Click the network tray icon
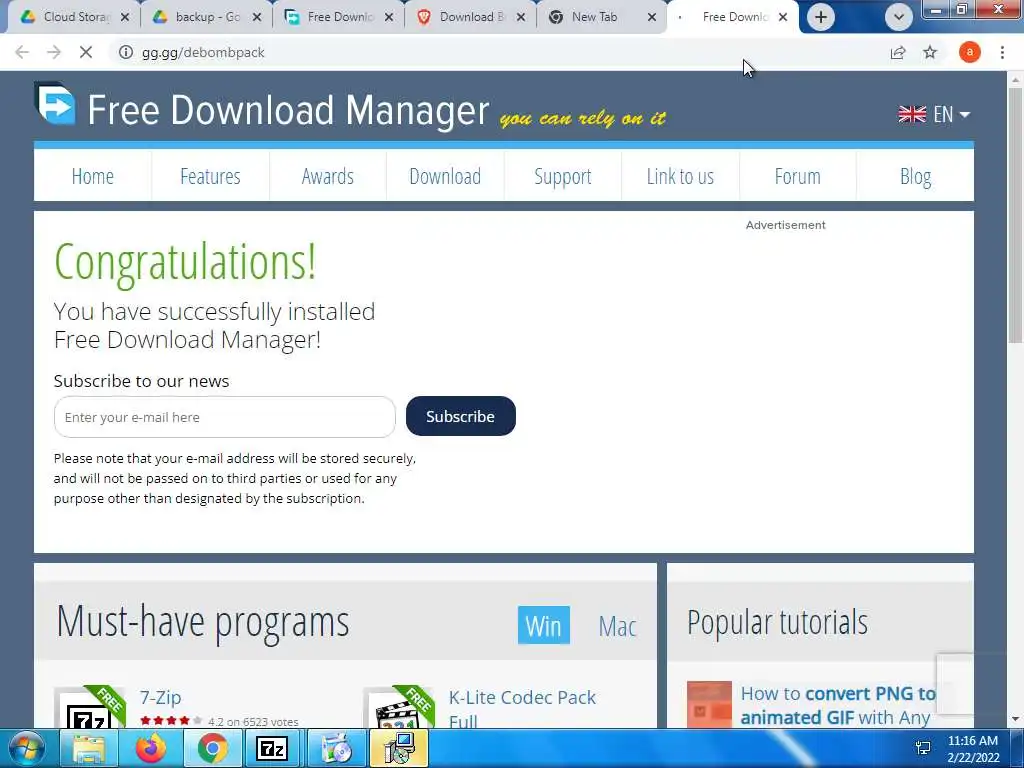The width and height of the screenshot is (1024, 768). pyautogui.click(x=923, y=748)
